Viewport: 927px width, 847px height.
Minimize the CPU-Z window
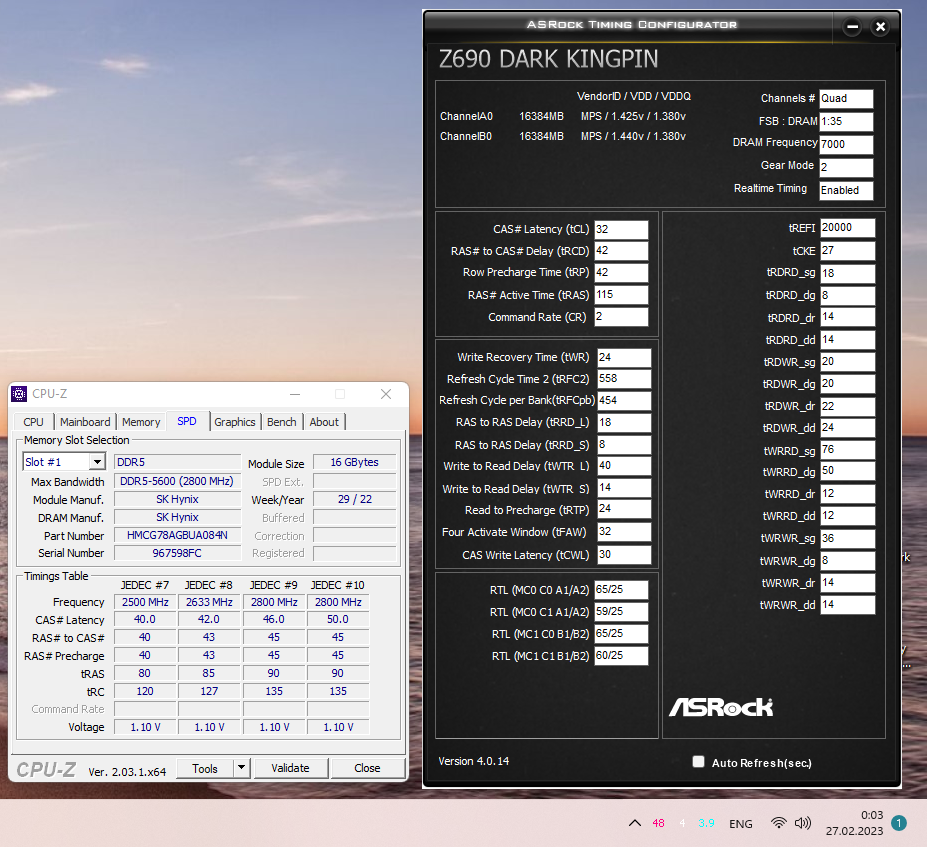tap(295, 394)
